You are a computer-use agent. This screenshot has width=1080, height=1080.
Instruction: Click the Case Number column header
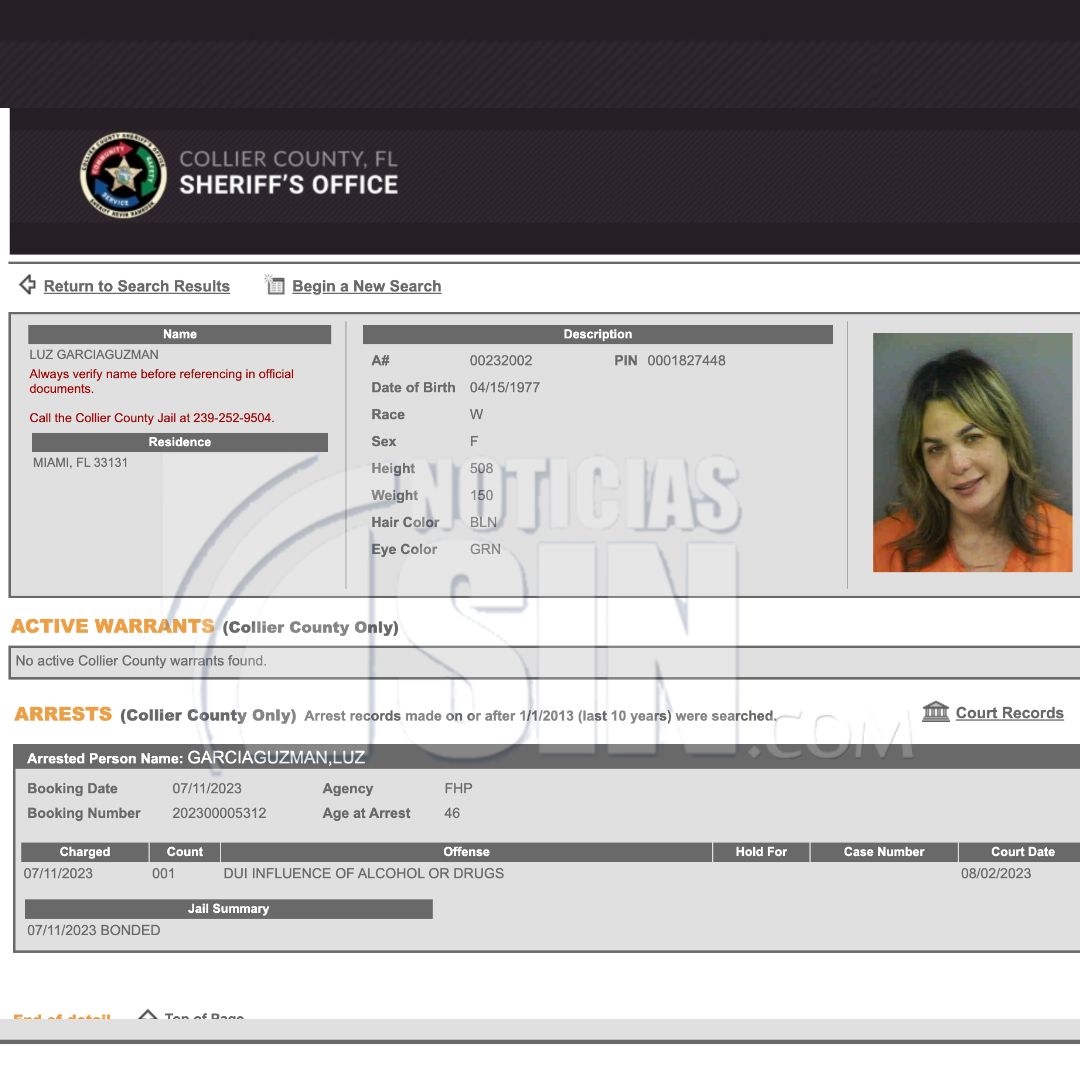point(884,852)
